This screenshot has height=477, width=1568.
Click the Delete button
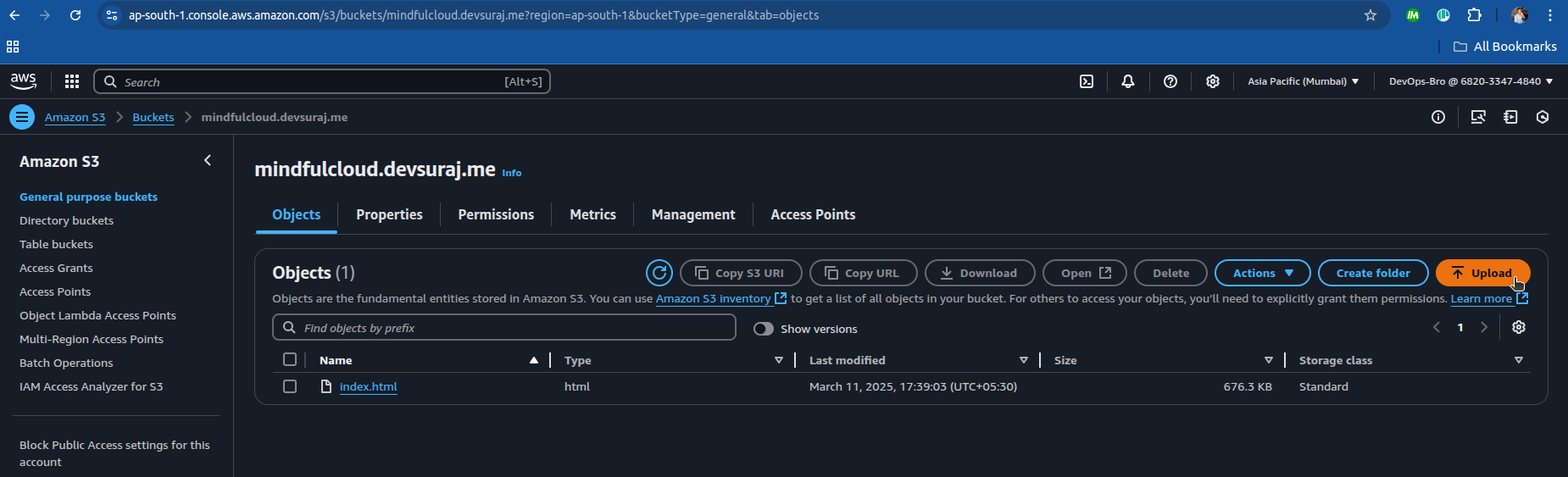1170,273
